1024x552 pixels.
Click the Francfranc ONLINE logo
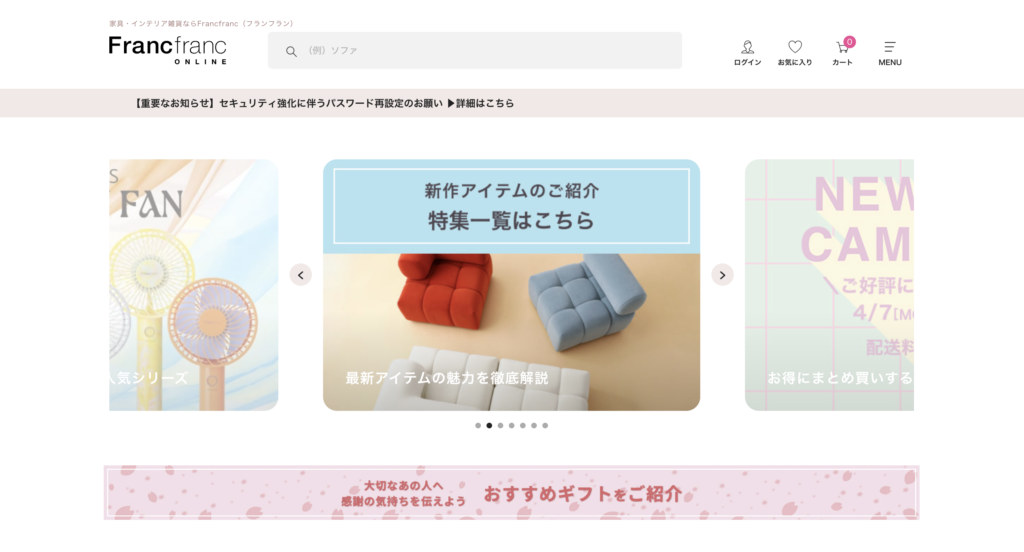(x=168, y=50)
